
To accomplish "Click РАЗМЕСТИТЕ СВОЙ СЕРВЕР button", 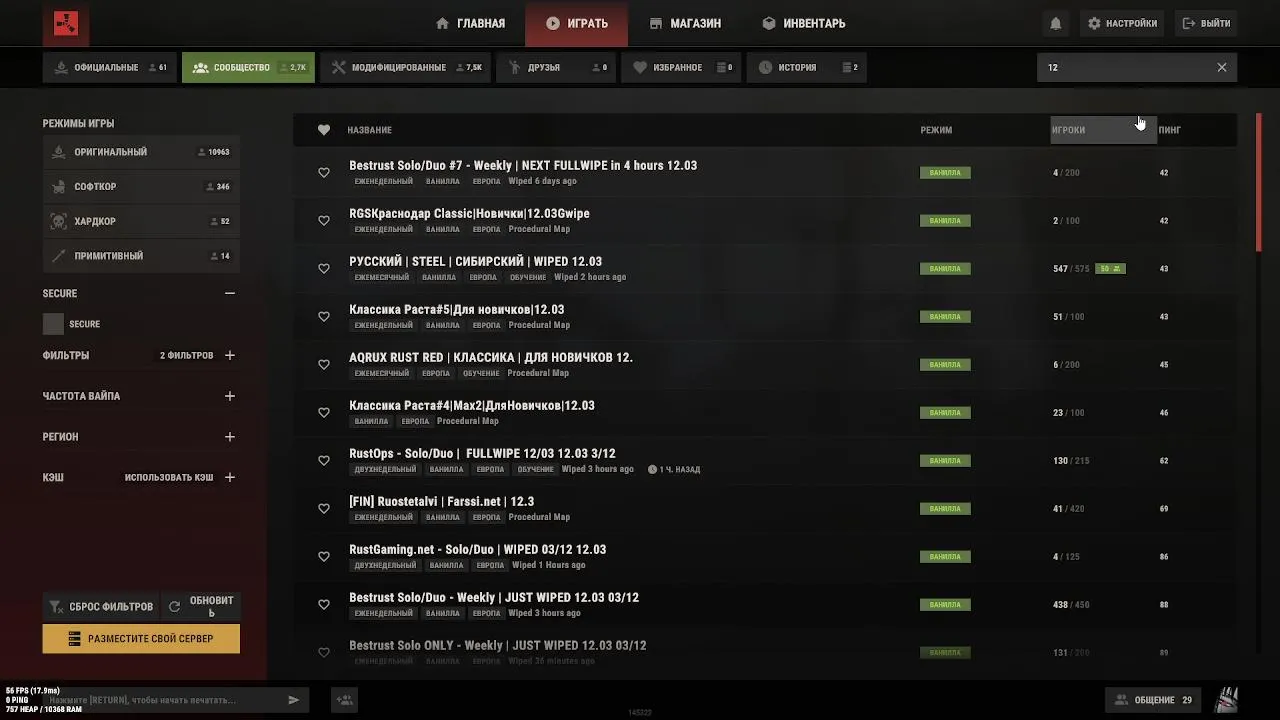I will (141, 639).
